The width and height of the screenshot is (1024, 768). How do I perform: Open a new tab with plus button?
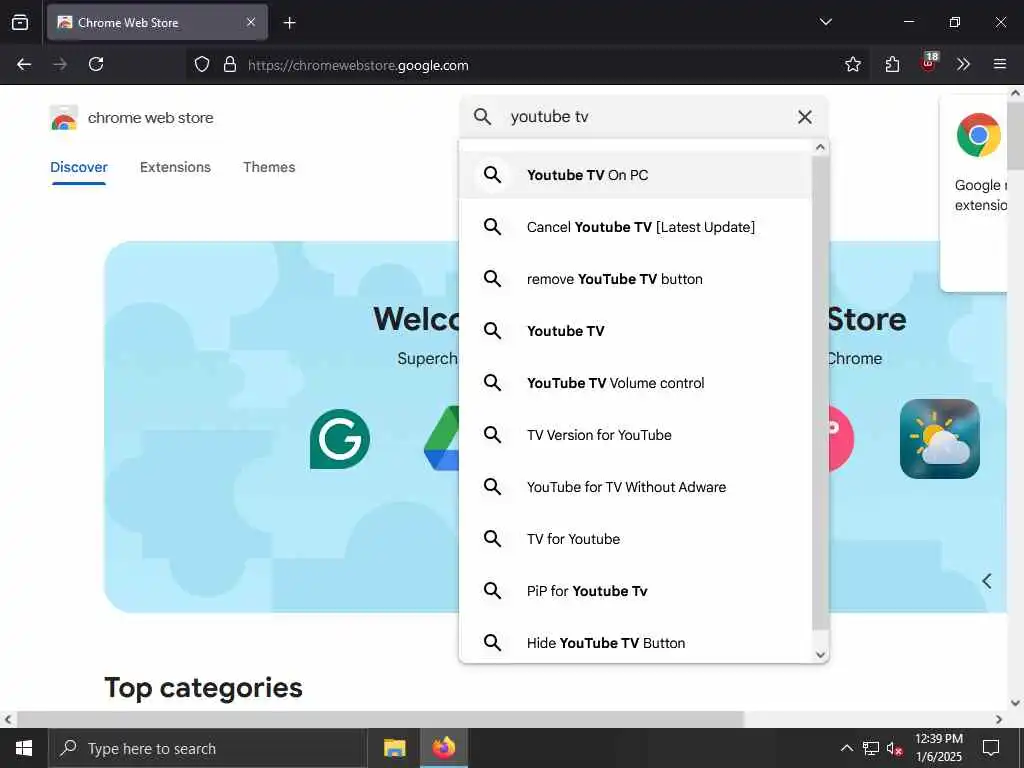coord(289,23)
